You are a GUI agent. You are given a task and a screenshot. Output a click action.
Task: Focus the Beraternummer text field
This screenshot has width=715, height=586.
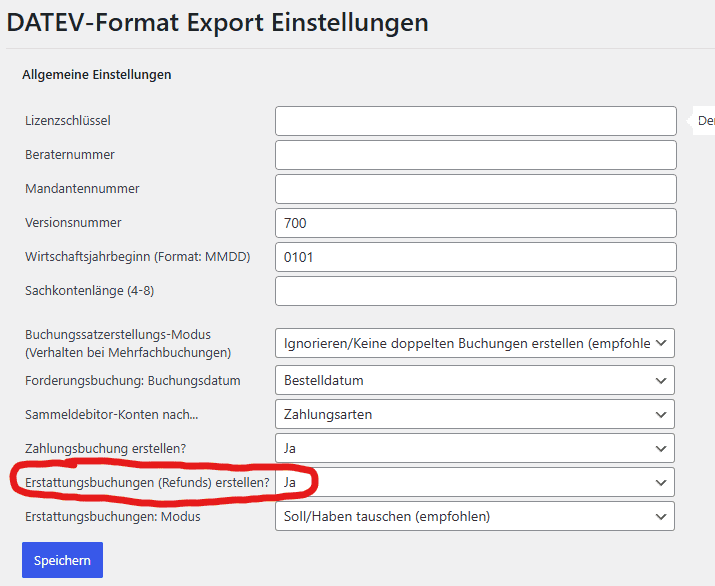click(x=476, y=155)
